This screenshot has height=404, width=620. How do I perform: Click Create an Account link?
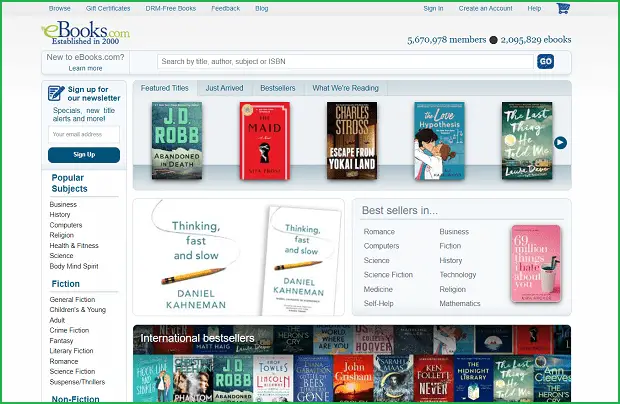485,8
